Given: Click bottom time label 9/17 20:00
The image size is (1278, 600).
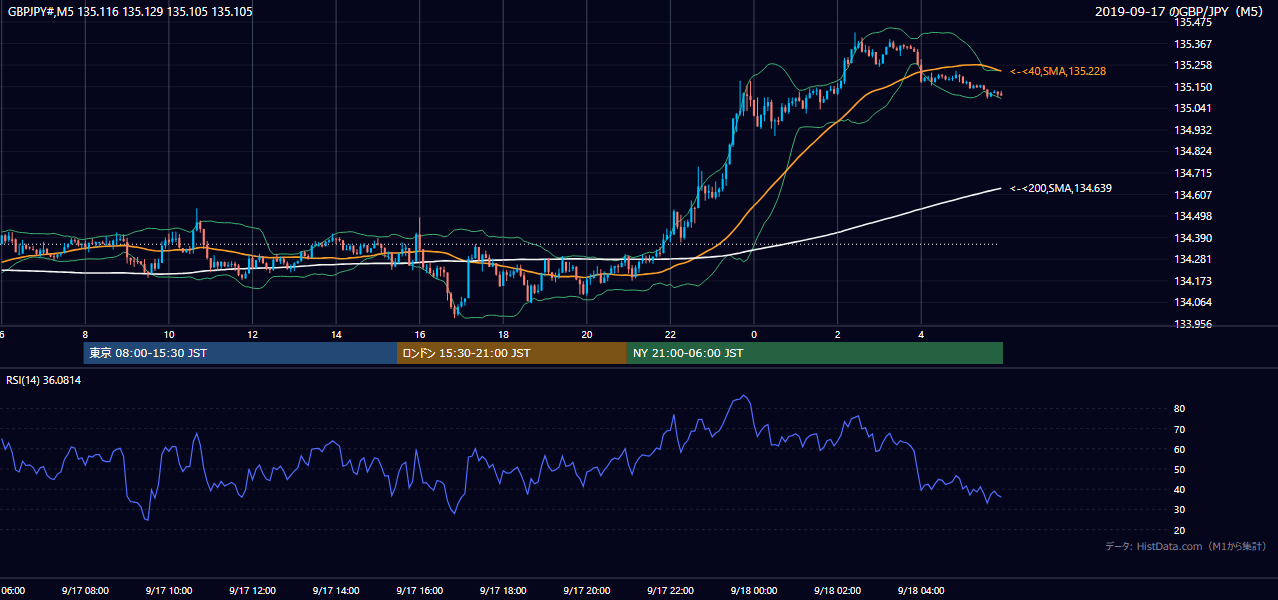Looking at the screenshot, I should click(586, 591).
